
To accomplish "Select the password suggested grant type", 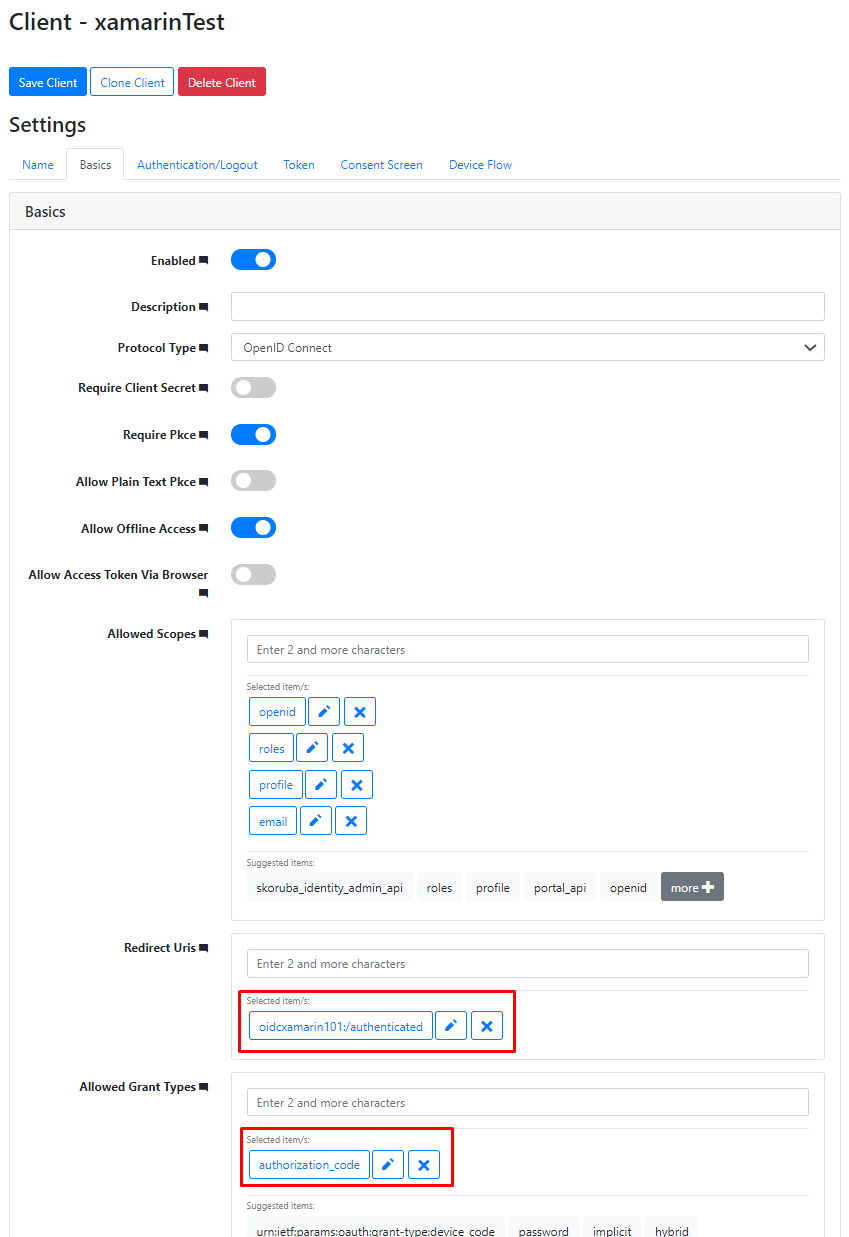I will click(543, 1231).
